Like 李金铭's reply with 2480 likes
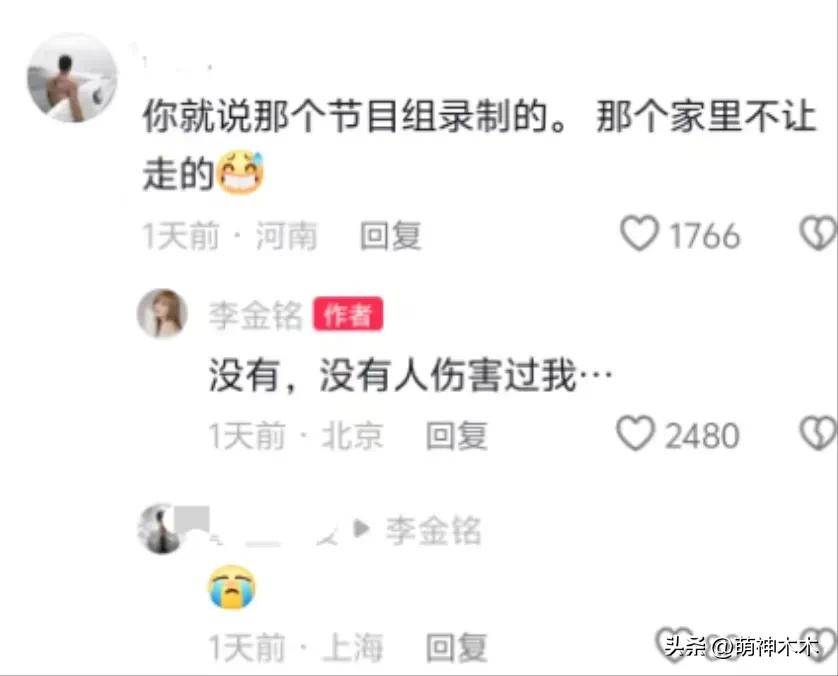Image resolution: width=838 pixels, height=676 pixels. click(635, 433)
